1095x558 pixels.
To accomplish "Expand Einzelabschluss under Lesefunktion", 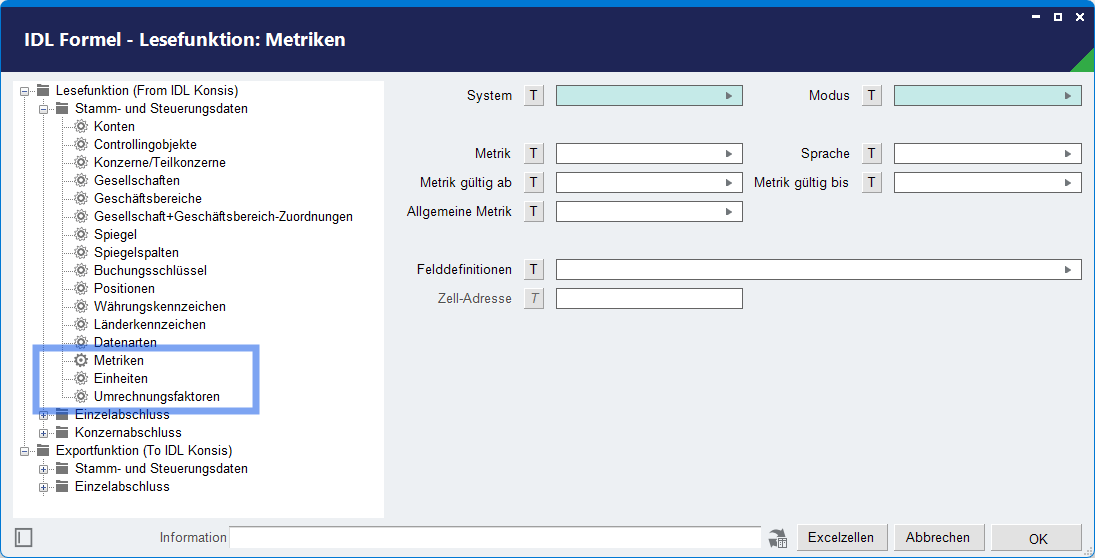I will [x=43, y=415].
